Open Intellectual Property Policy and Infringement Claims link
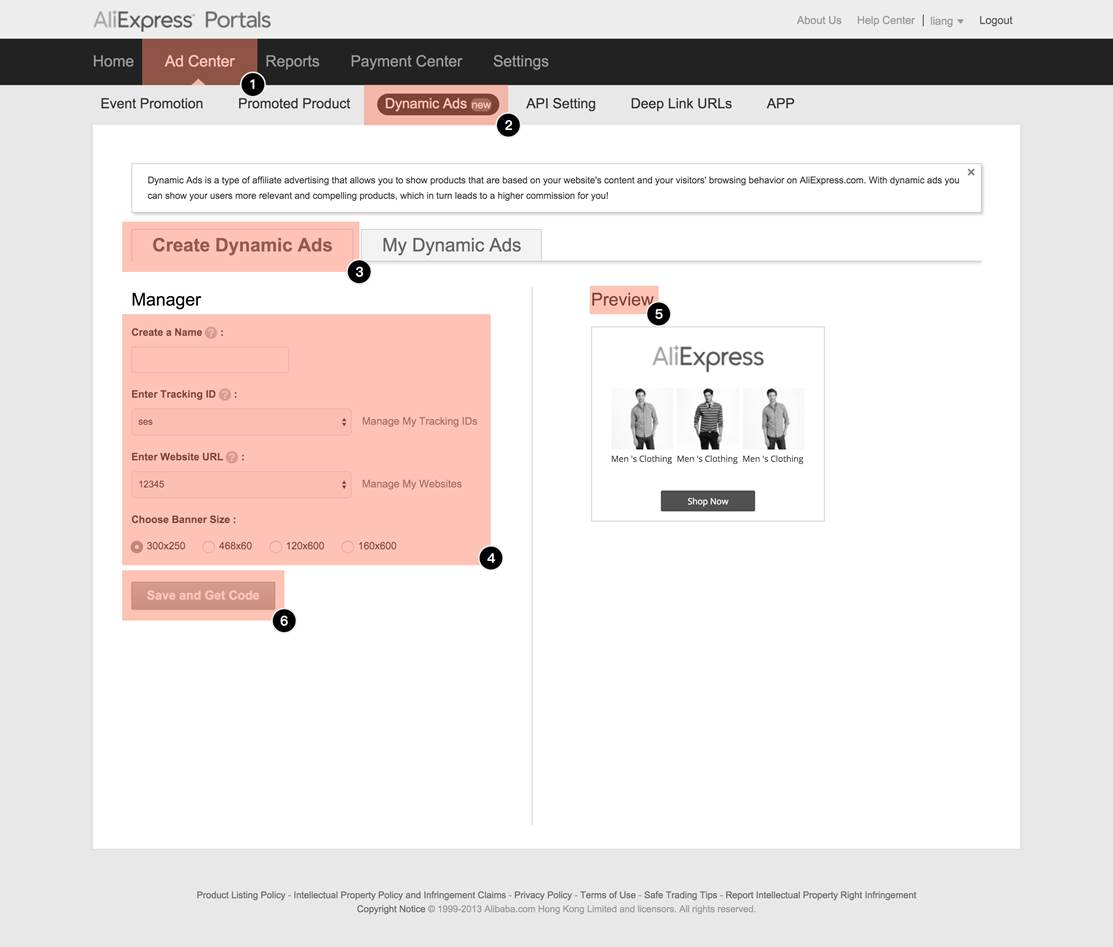 tap(400, 895)
